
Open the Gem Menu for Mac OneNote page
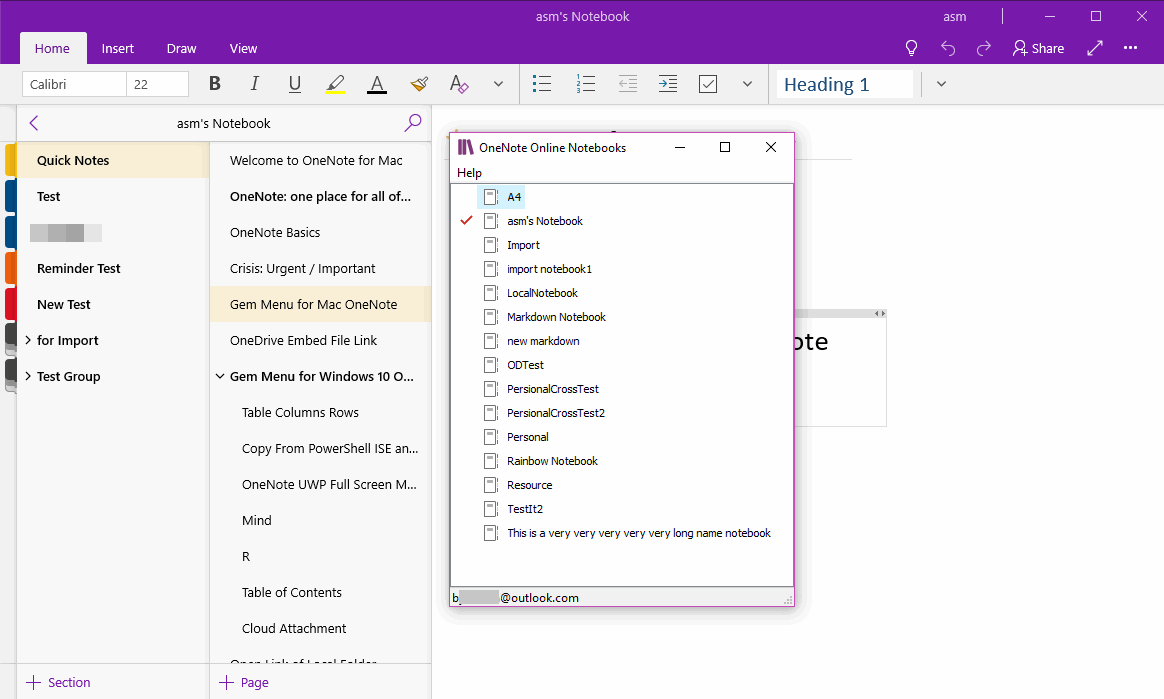click(321, 304)
